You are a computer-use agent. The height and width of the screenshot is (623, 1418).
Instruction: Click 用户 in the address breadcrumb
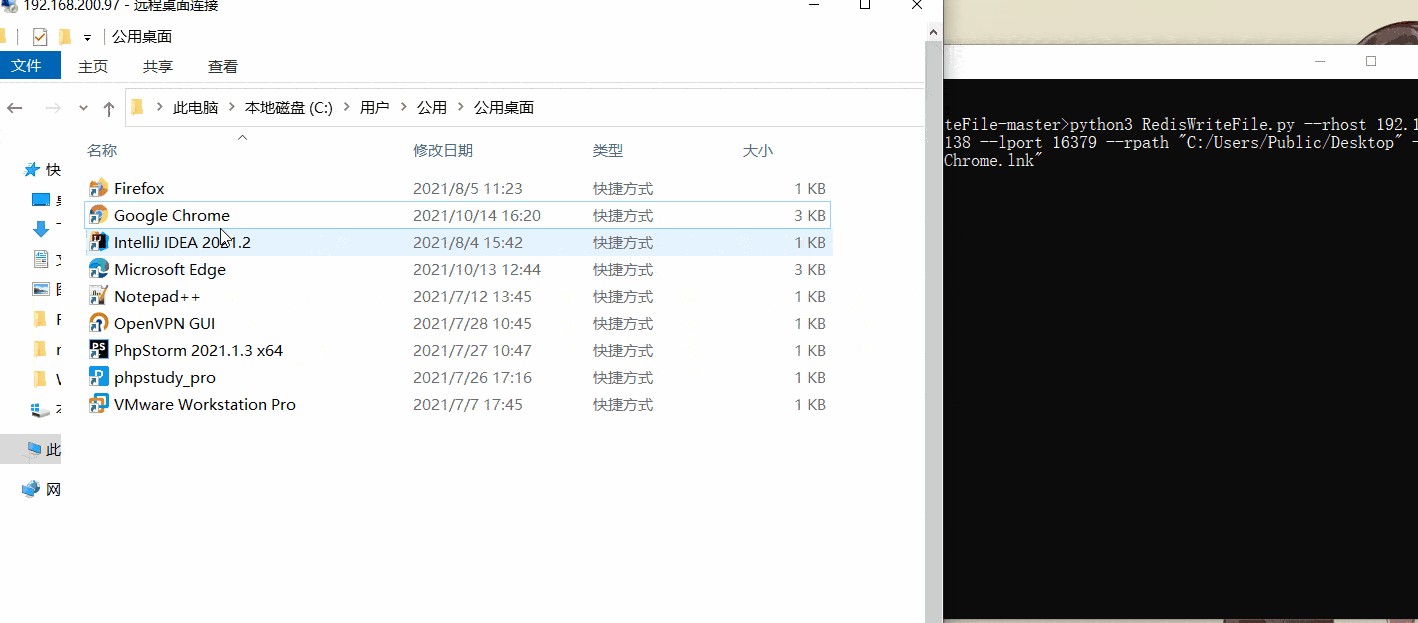point(374,107)
